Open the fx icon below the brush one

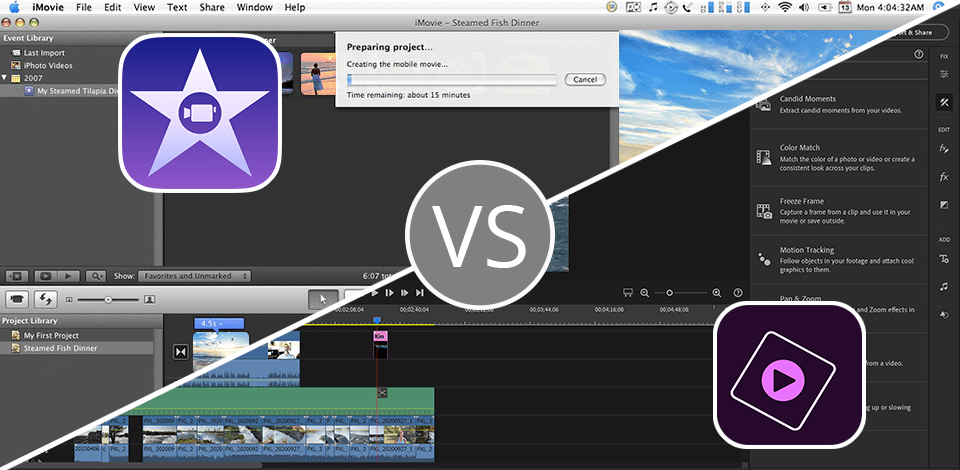(x=944, y=177)
